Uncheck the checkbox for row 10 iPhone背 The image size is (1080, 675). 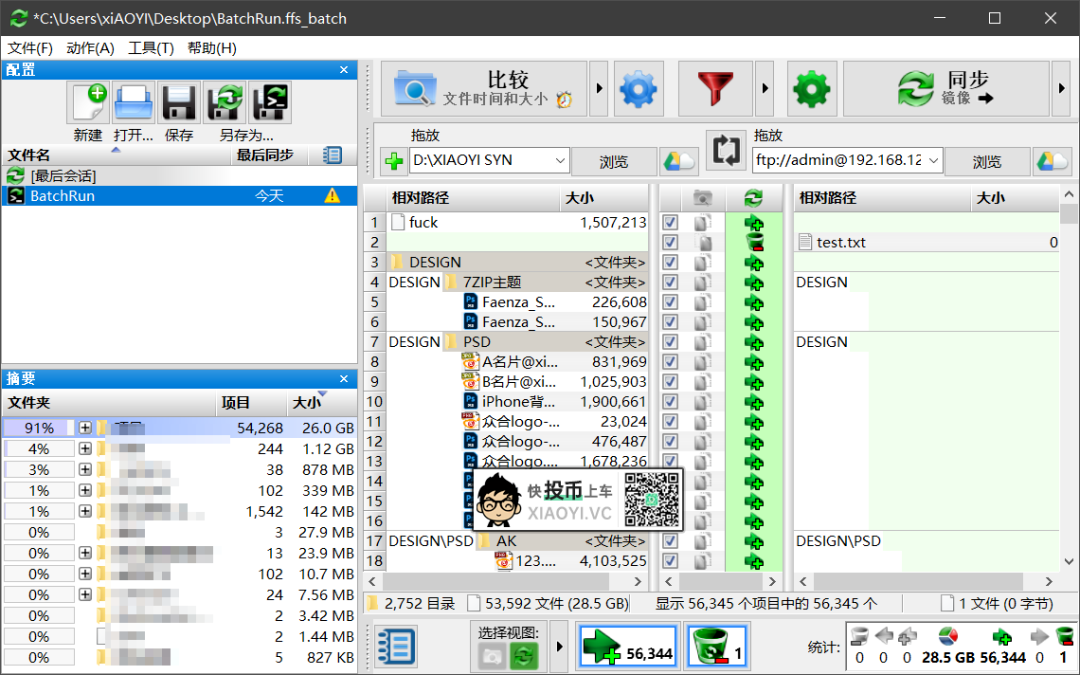(x=669, y=402)
